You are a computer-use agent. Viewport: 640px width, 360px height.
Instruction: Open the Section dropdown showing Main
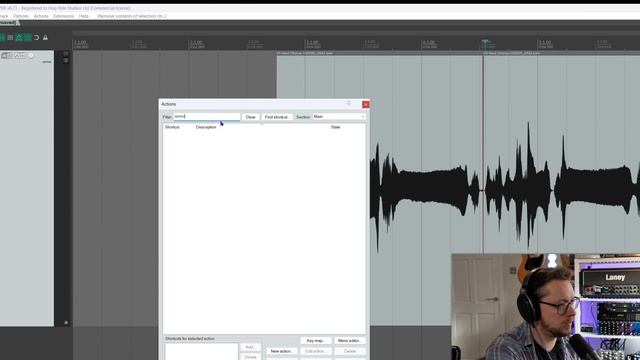tap(339, 117)
